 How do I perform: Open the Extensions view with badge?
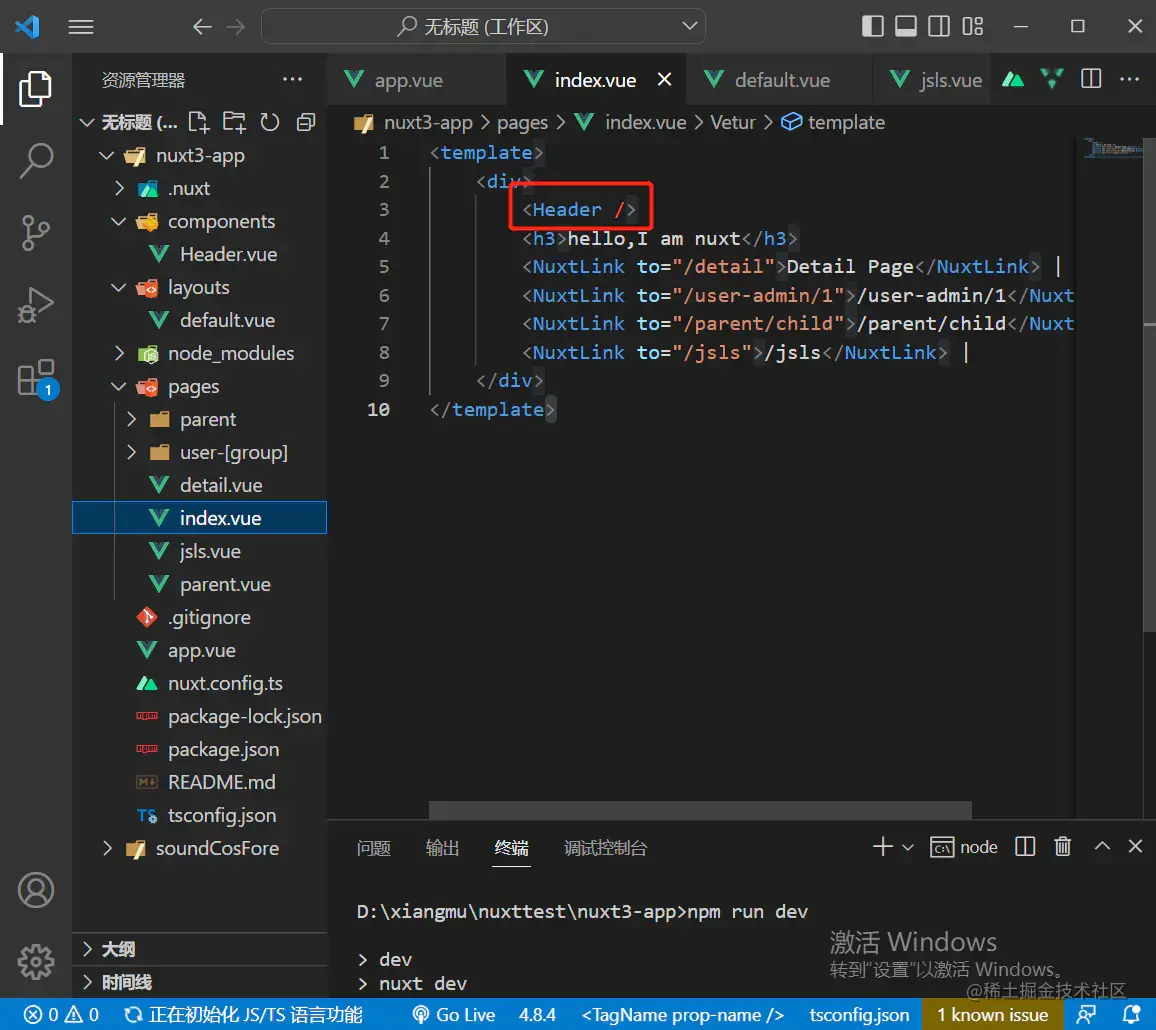tap(35, 378)
